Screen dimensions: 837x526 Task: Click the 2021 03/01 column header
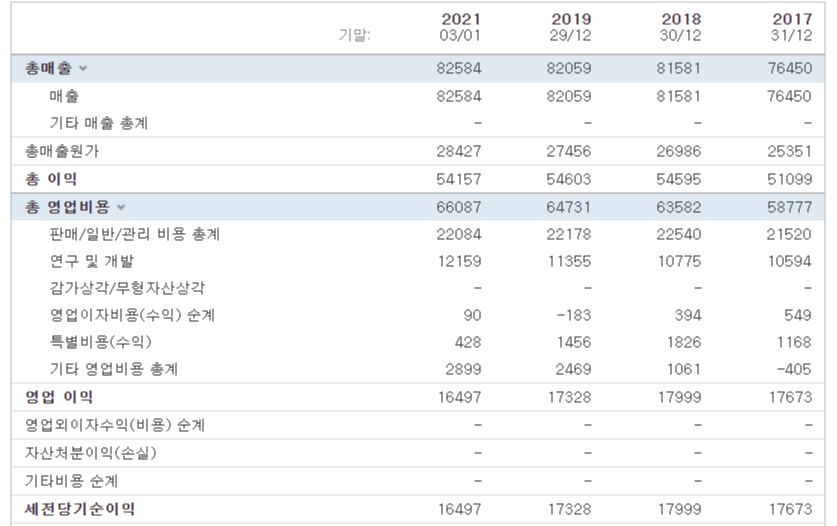point(461,27)
